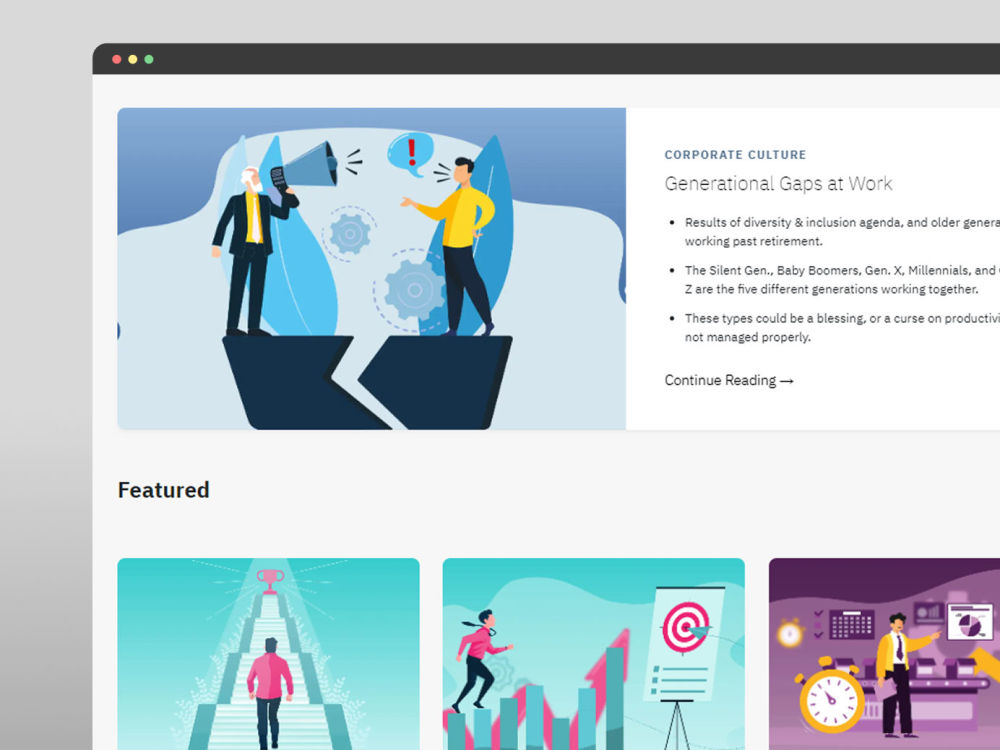Select the bullet starting 'The Silent Gen., Baby Boomers'

pos(842,279)
